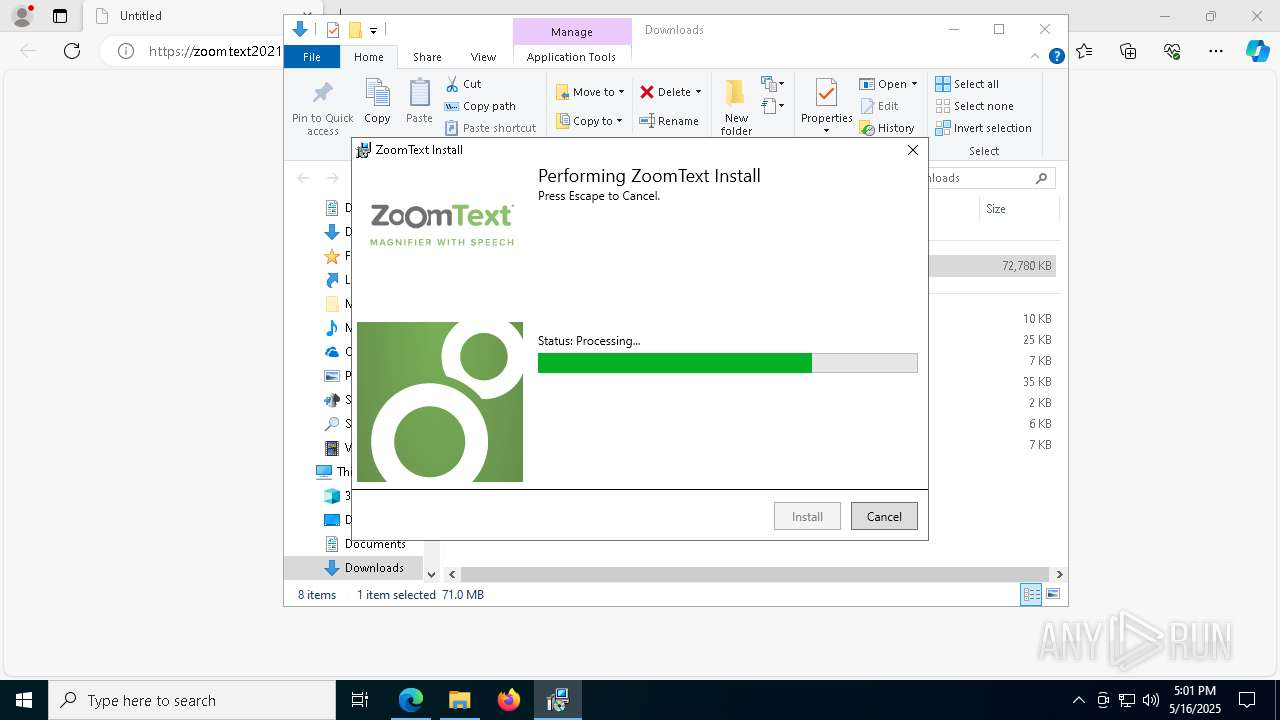Show hidden tray icons chevron
This screenshot has height=720, width=1280.
1078,700
